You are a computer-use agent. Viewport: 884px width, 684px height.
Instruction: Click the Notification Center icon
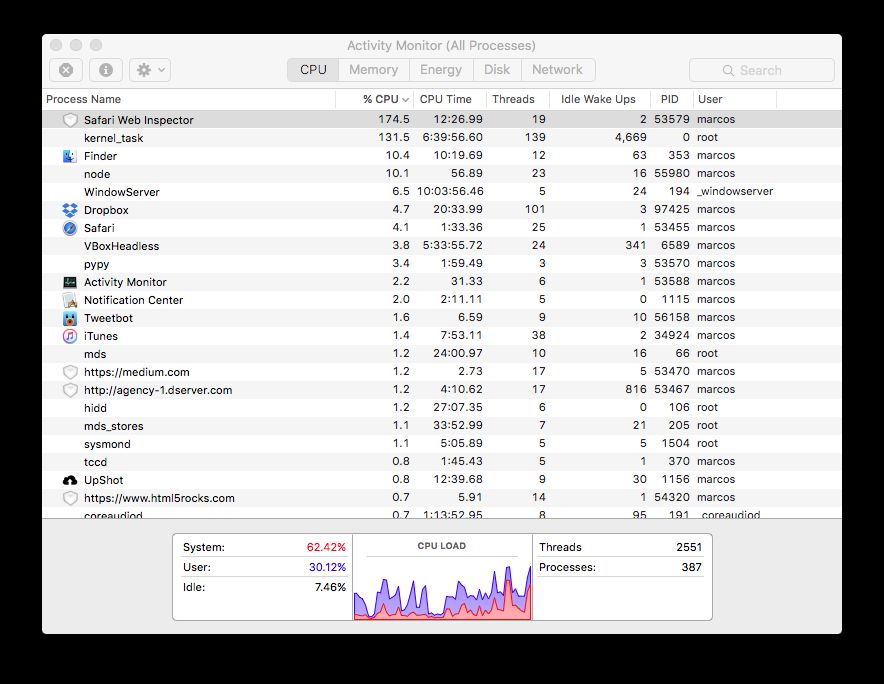pos(70,300)
